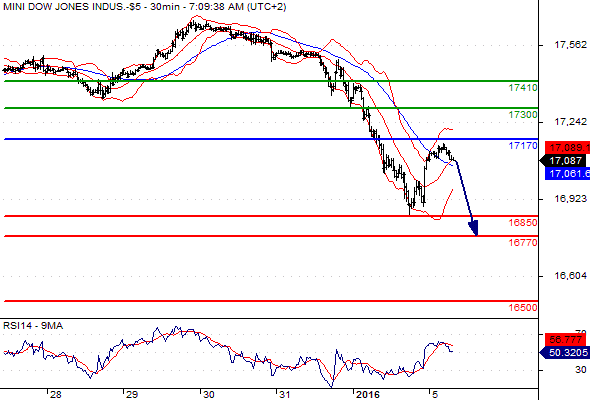Select the date marker 5 on time axis
Image resolution: width=590 pixels, height=400 pixels.
tap(435, 394)
